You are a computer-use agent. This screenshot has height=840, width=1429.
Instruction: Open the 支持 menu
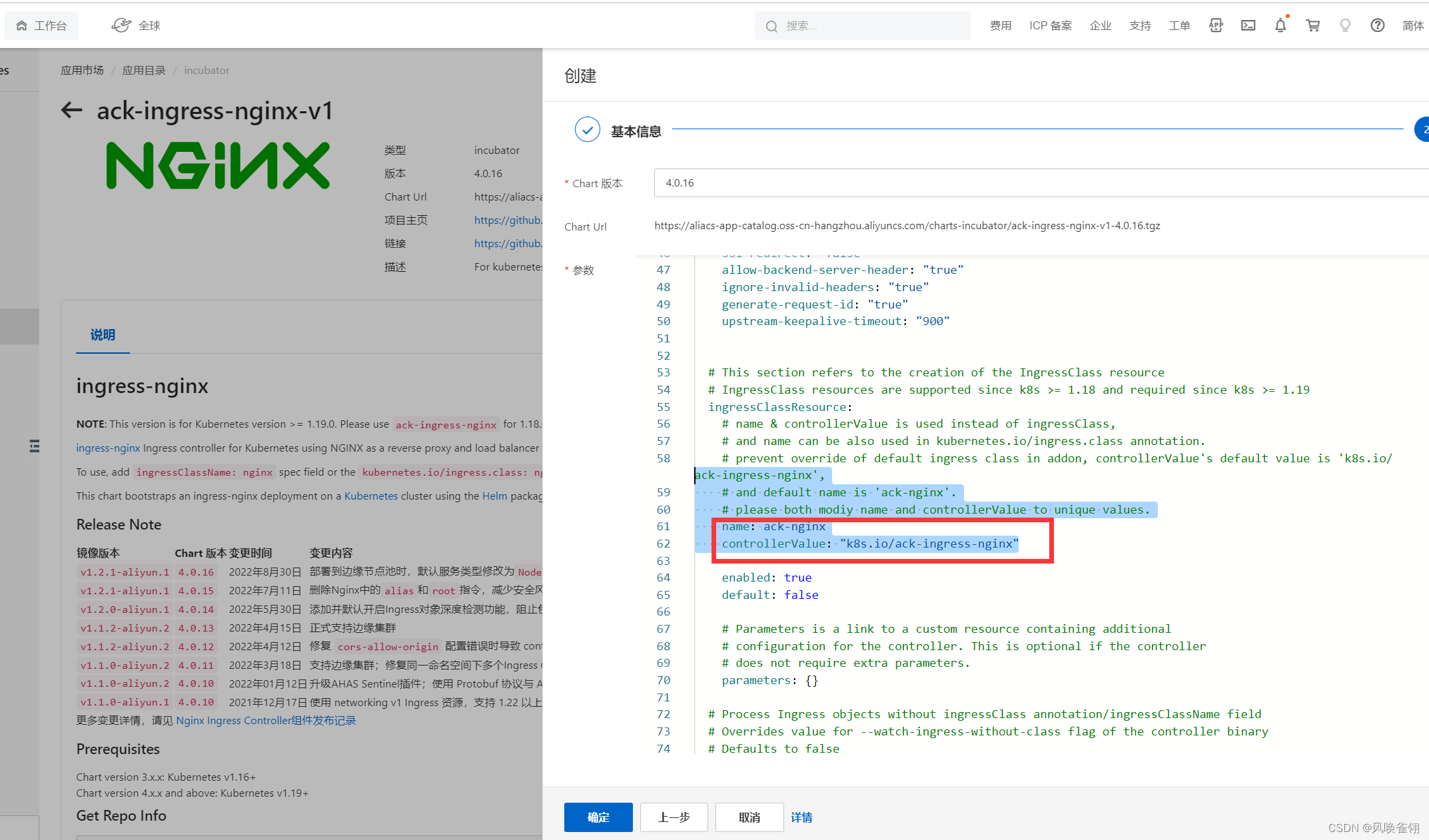click(1140, 26)
